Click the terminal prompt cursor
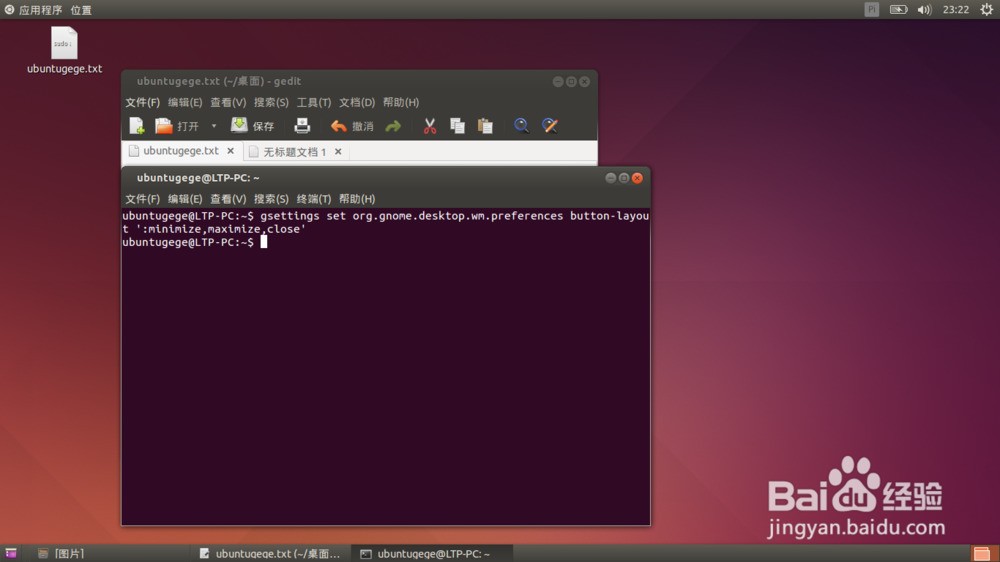The height and width of the screenshot is (562, 1000). click(x=263, y=242)
